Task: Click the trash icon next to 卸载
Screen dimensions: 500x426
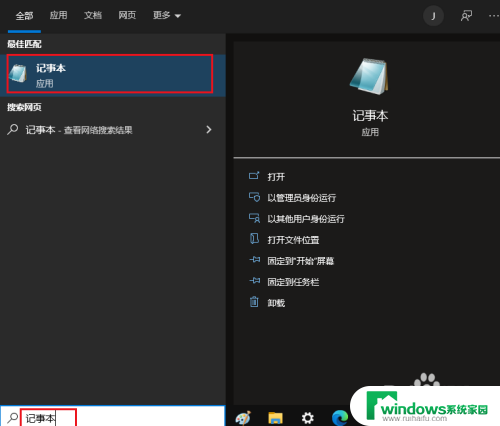Action: [254, 302]
